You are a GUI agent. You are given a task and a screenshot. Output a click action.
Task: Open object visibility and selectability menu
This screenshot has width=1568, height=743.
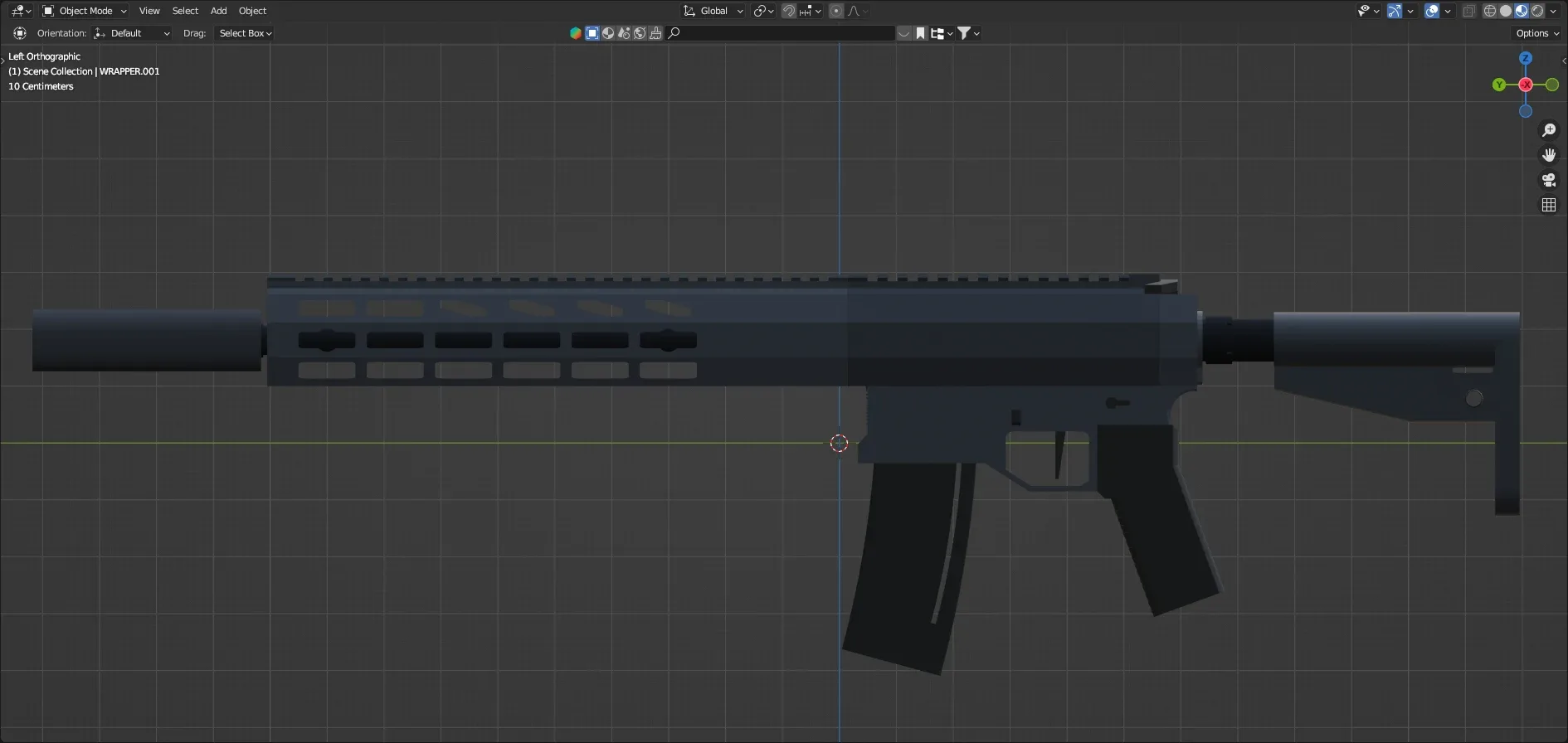pyautogui.click(x=1368, y=11)
